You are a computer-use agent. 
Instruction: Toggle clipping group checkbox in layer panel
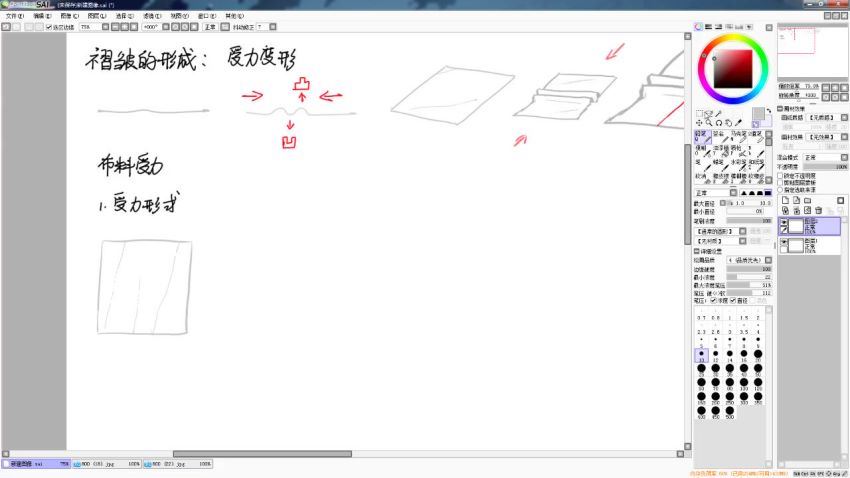(780, 183)
